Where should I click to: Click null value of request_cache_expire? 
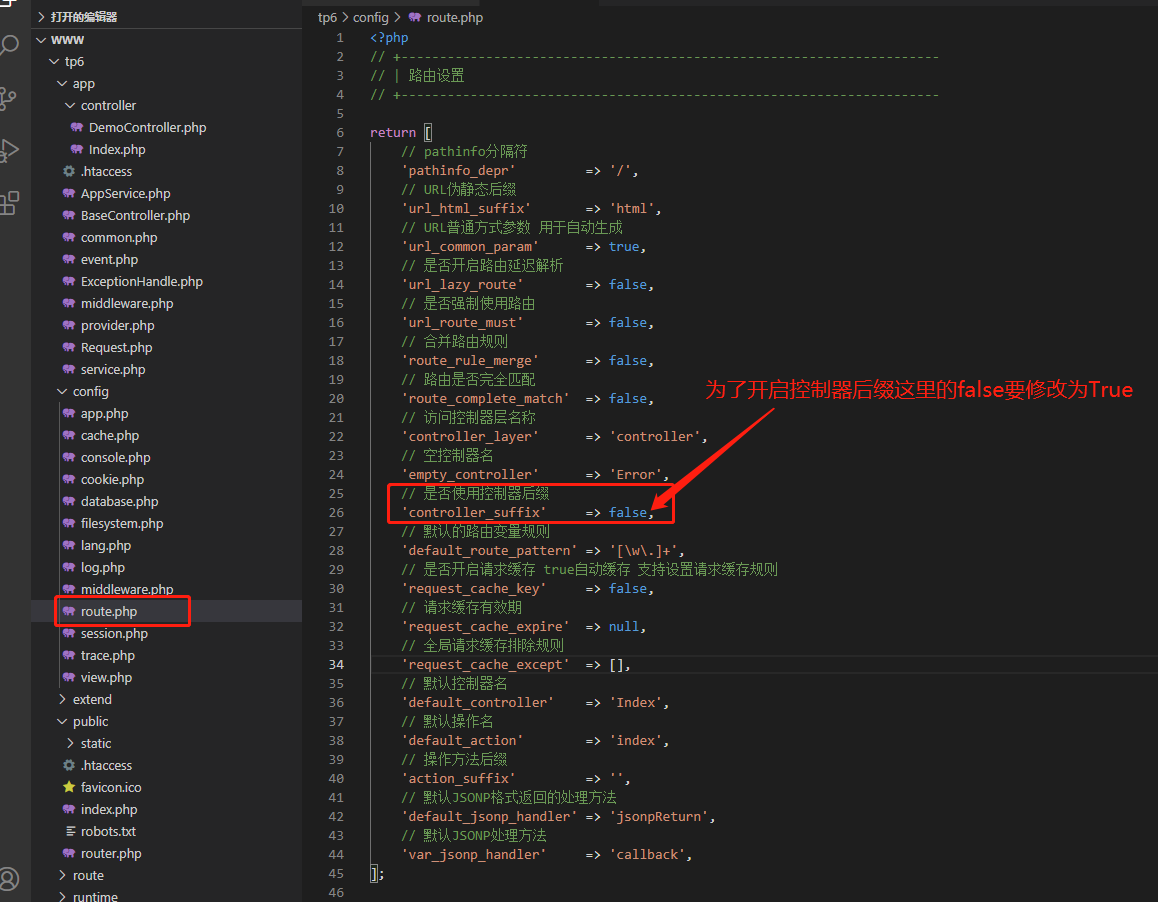point(624,626)
